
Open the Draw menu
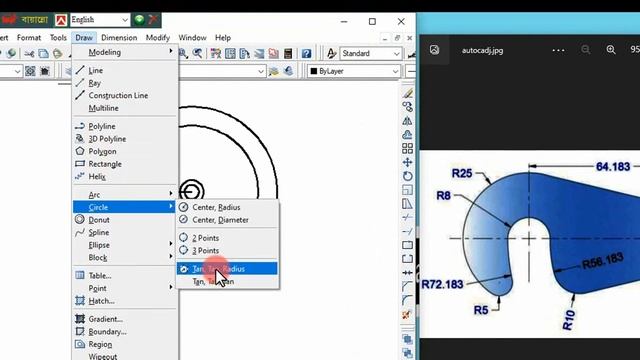(x=84, y=38)
